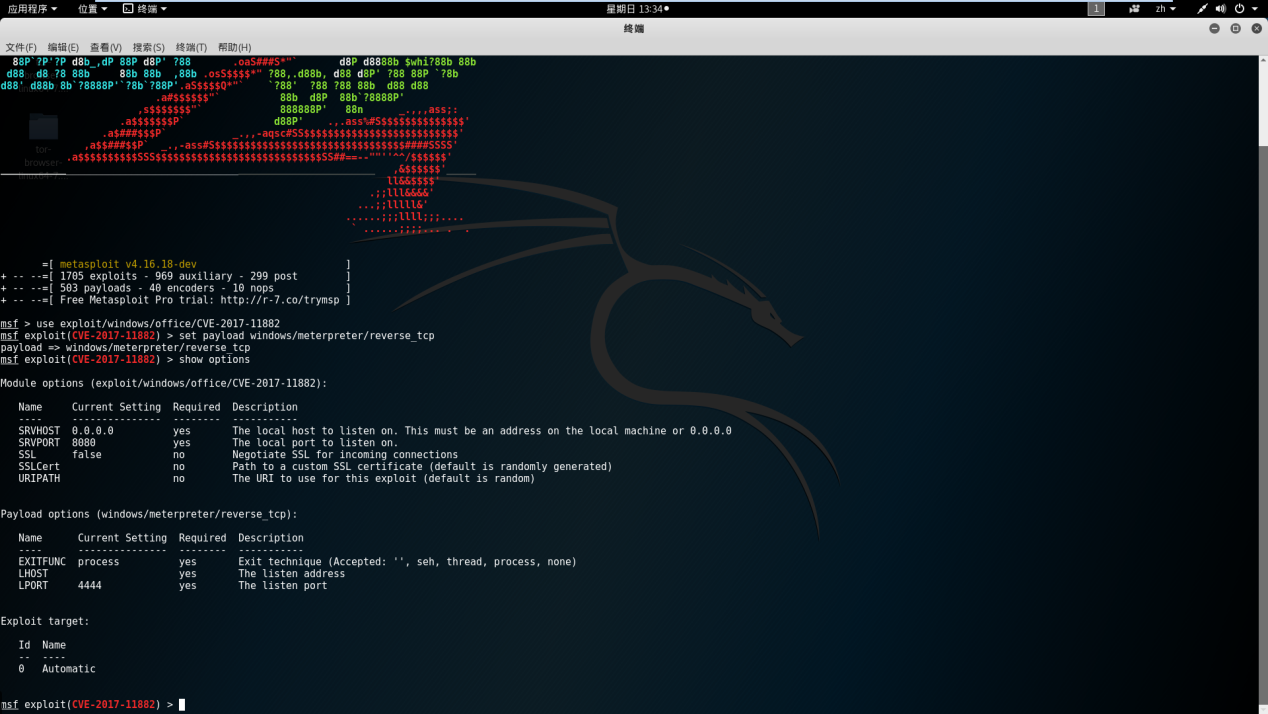
Task: Open the 搜索(S) menu
Action: [148, 47]
